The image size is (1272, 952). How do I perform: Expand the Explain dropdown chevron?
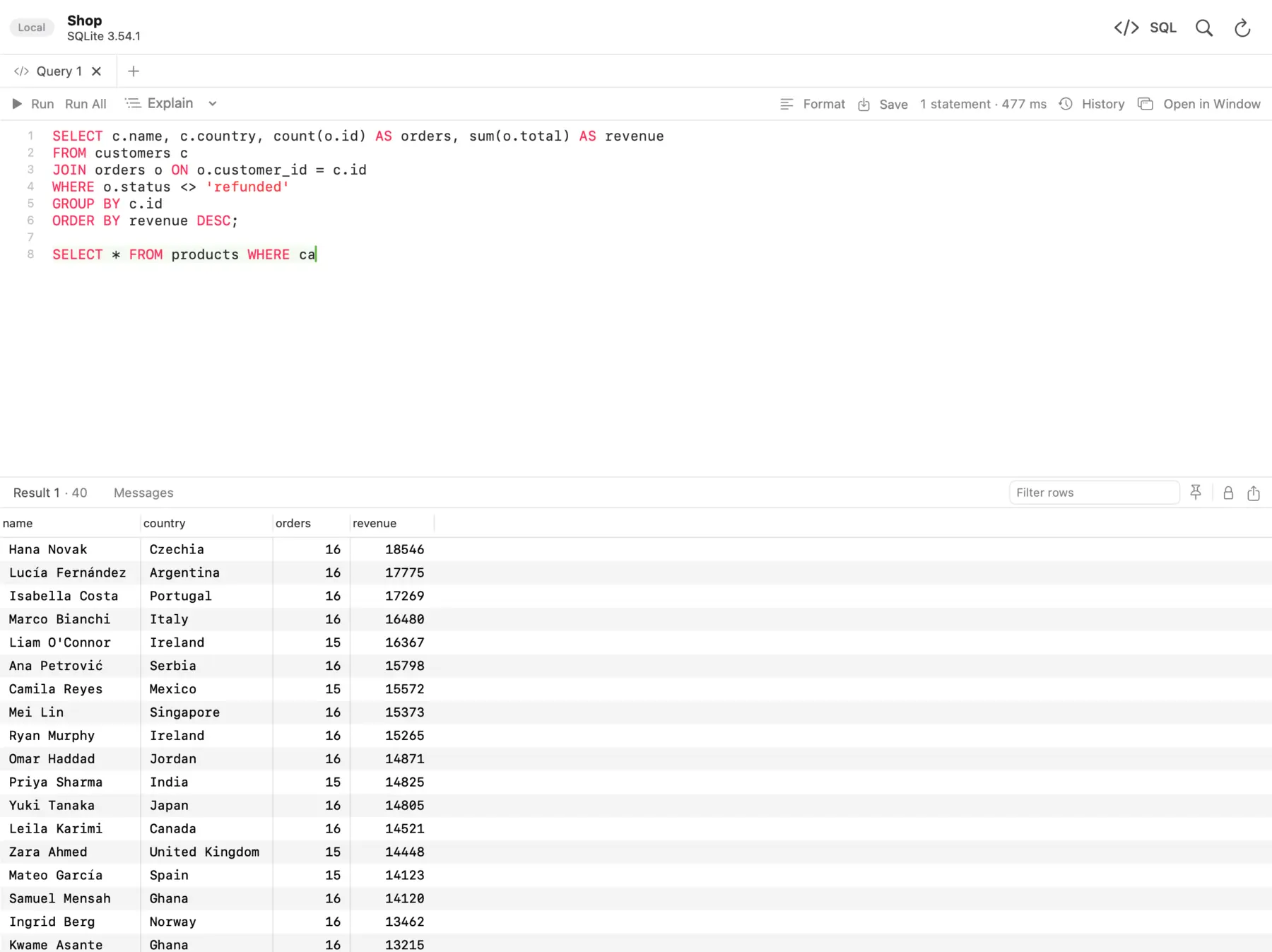coord(212,104)
